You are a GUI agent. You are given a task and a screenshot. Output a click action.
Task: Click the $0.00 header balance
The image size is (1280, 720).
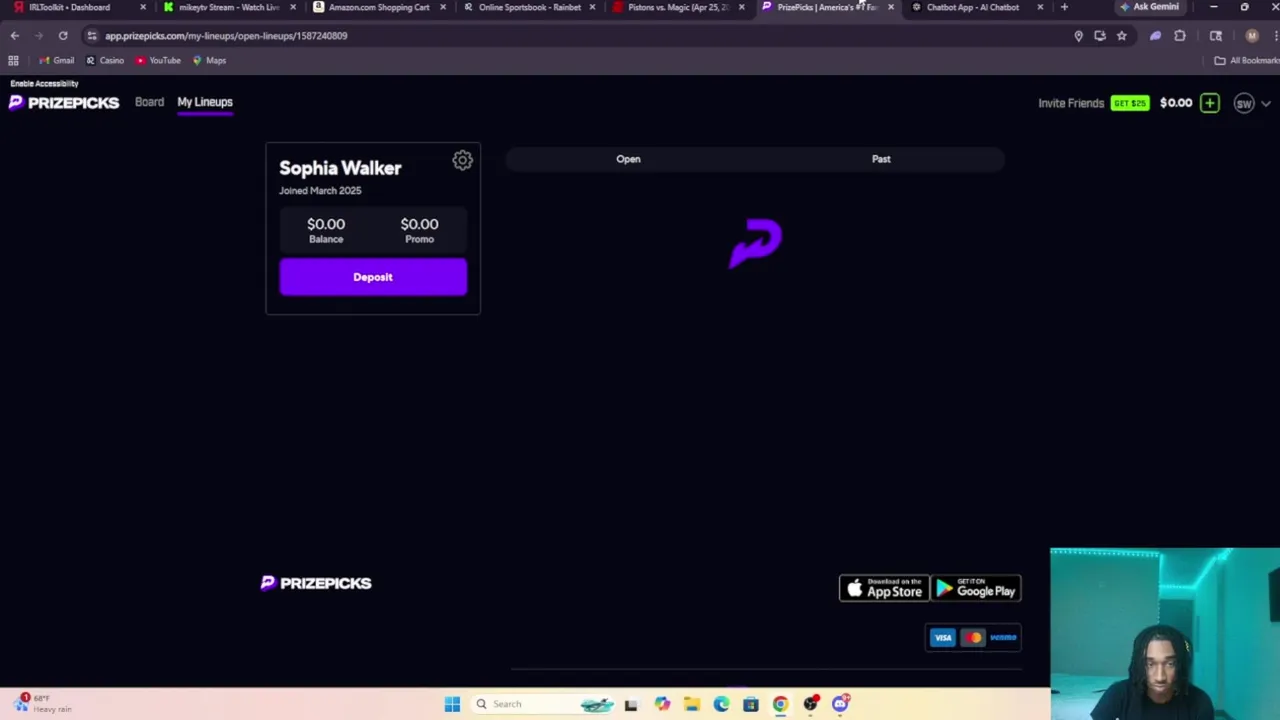tap(1176, 103)
